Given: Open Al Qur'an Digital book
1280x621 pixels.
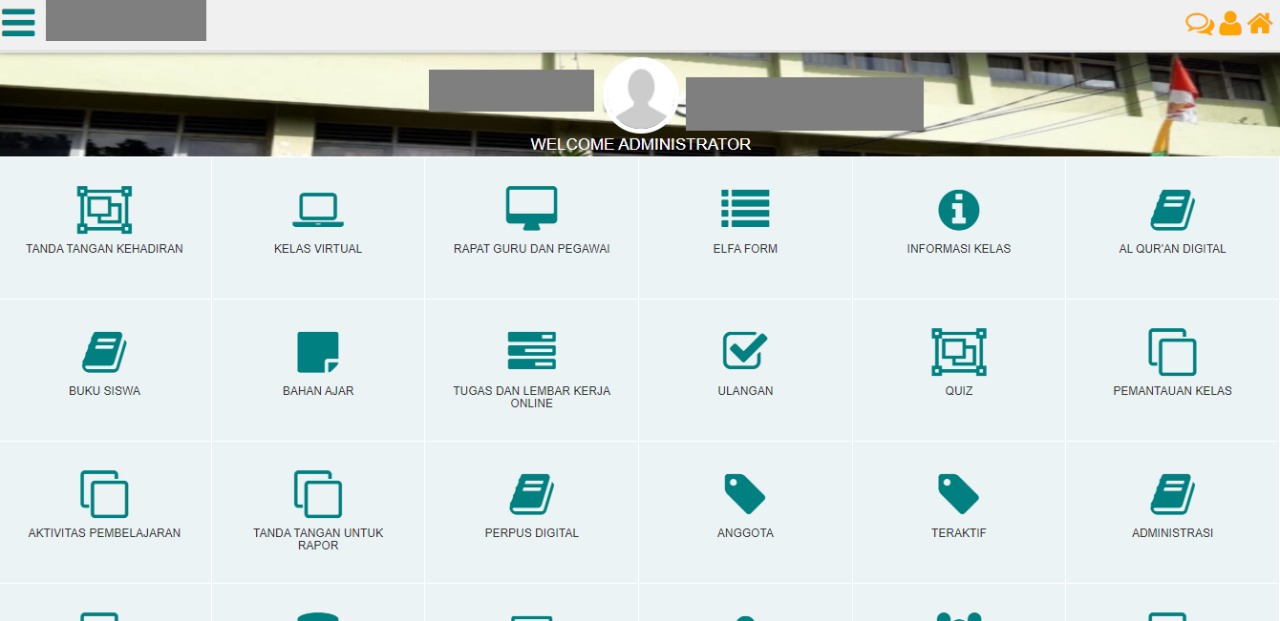Looking at the screenshot, I should click(x=1172, y=211).
